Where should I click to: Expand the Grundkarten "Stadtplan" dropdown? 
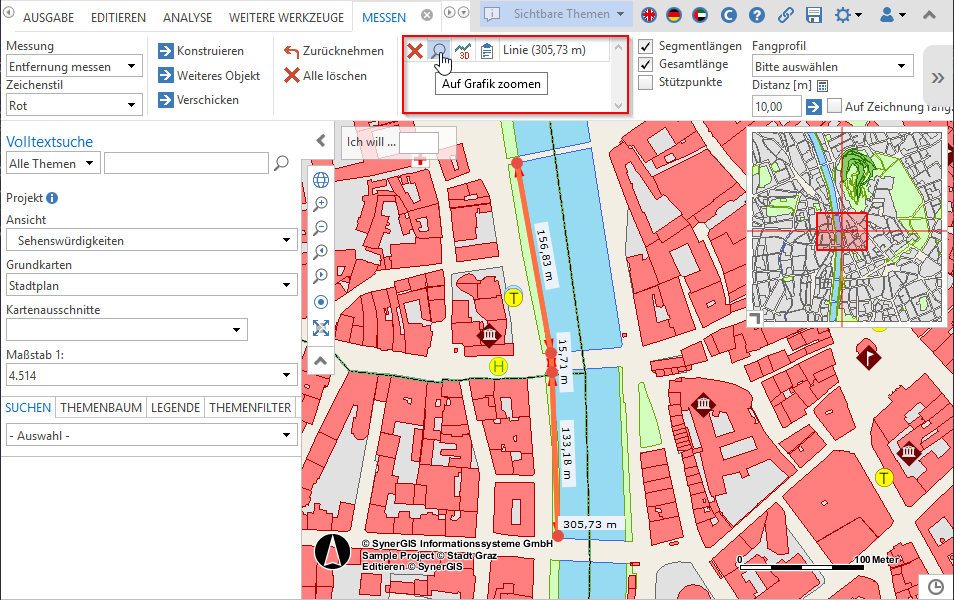[150, 284]
